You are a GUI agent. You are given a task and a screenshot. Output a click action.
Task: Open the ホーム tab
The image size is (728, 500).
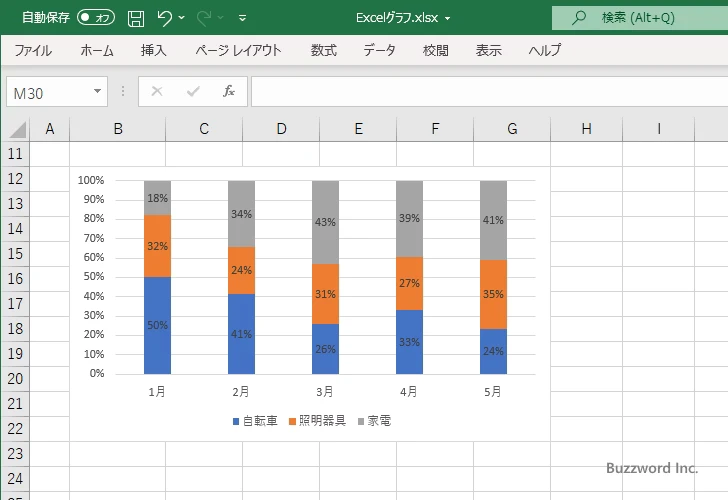pyautogui.click(x=97, y=50)
